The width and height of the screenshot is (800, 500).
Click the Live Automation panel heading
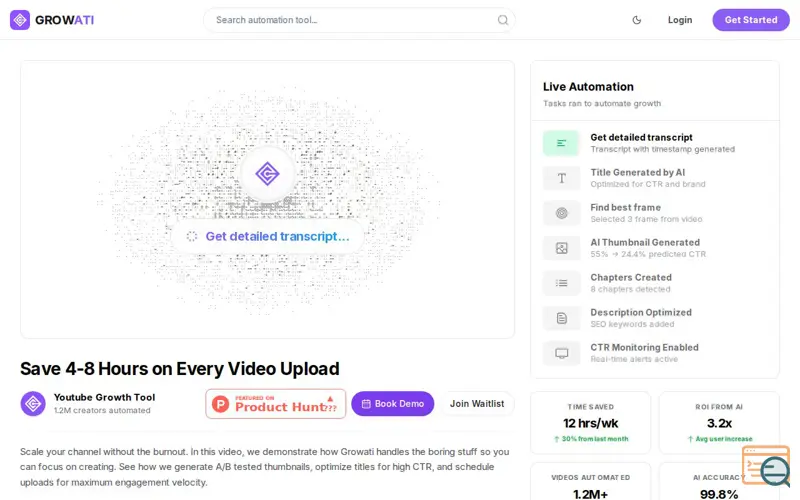[588, 87]
